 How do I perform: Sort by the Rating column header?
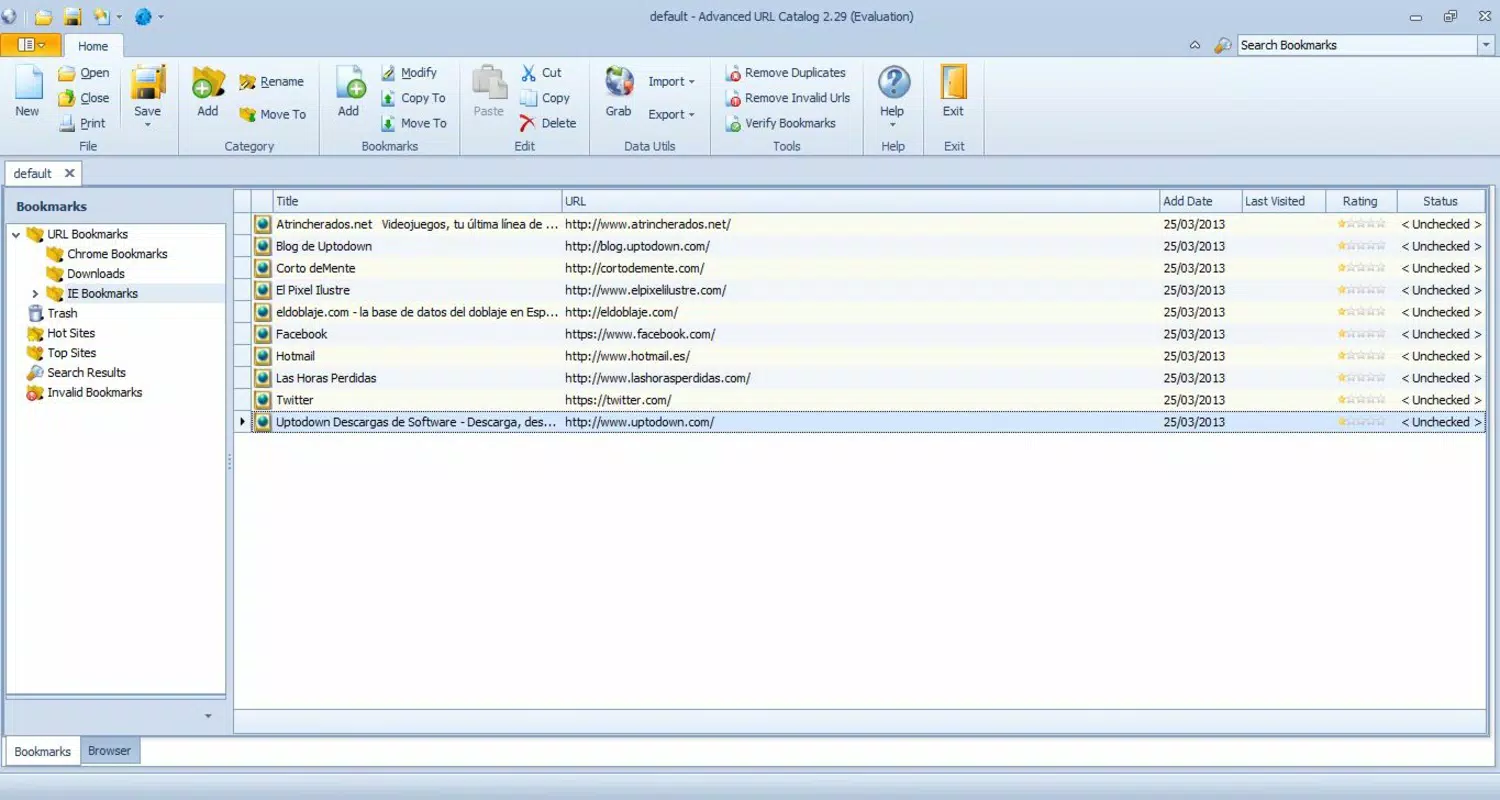coord(1361,201)
